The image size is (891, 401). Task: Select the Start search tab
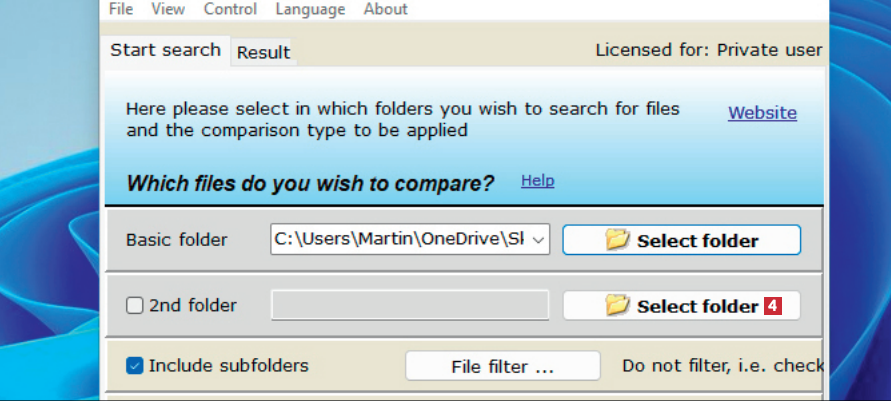pos(165,50)
